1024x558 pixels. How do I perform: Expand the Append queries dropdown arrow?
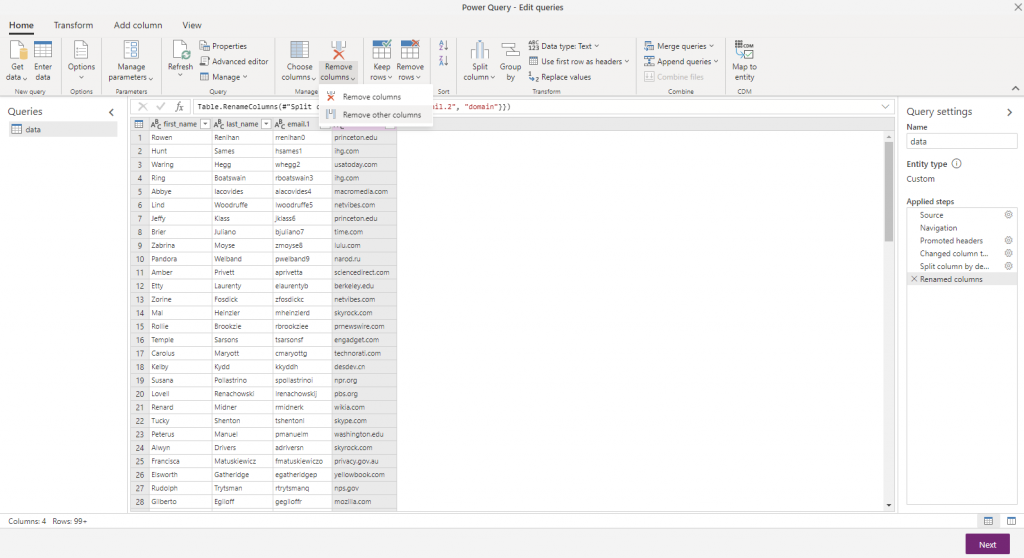coord(716,61)
